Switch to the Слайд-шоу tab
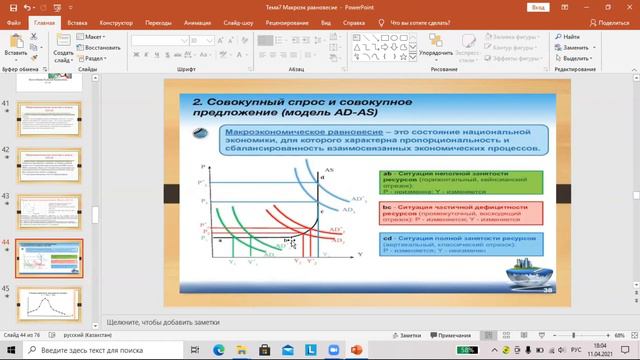 click(x=238, y=23)
